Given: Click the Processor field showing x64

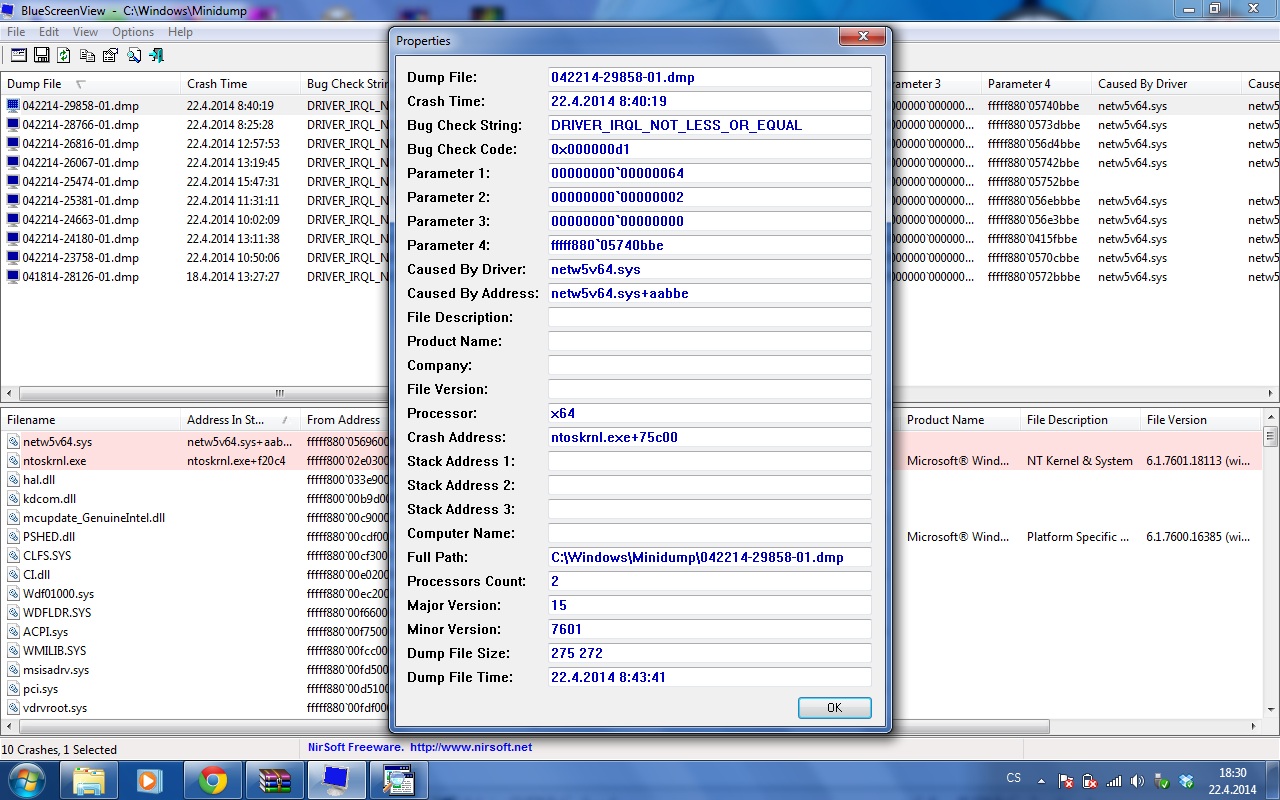Looking at the screenshot, I should (710, 414).
